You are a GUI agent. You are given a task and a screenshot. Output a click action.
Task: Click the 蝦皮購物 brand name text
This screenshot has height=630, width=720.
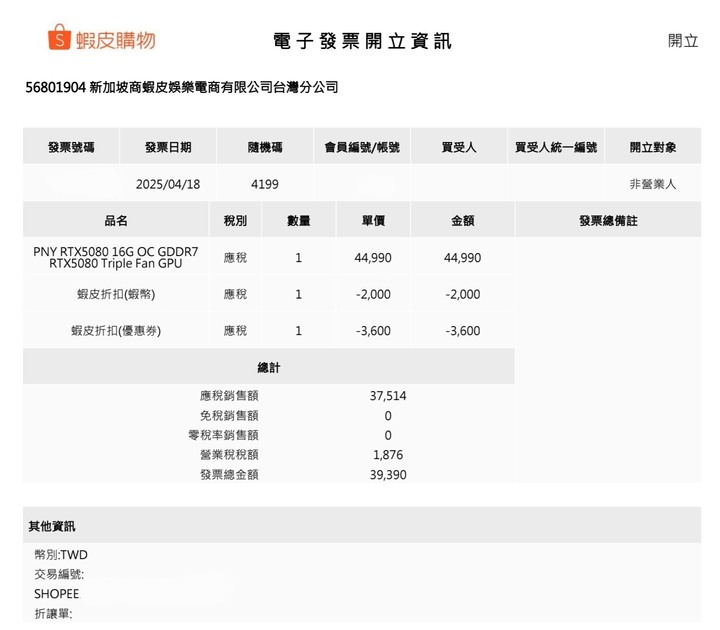(x=116, y=40)
